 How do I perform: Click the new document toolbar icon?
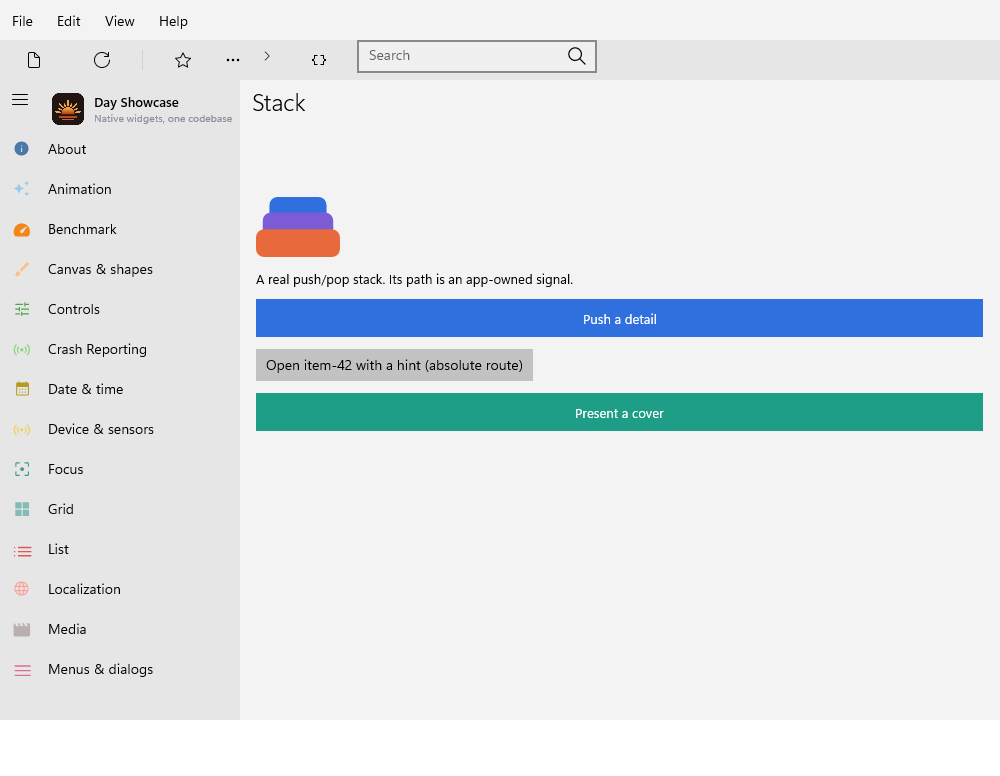(x=34, y=60)
